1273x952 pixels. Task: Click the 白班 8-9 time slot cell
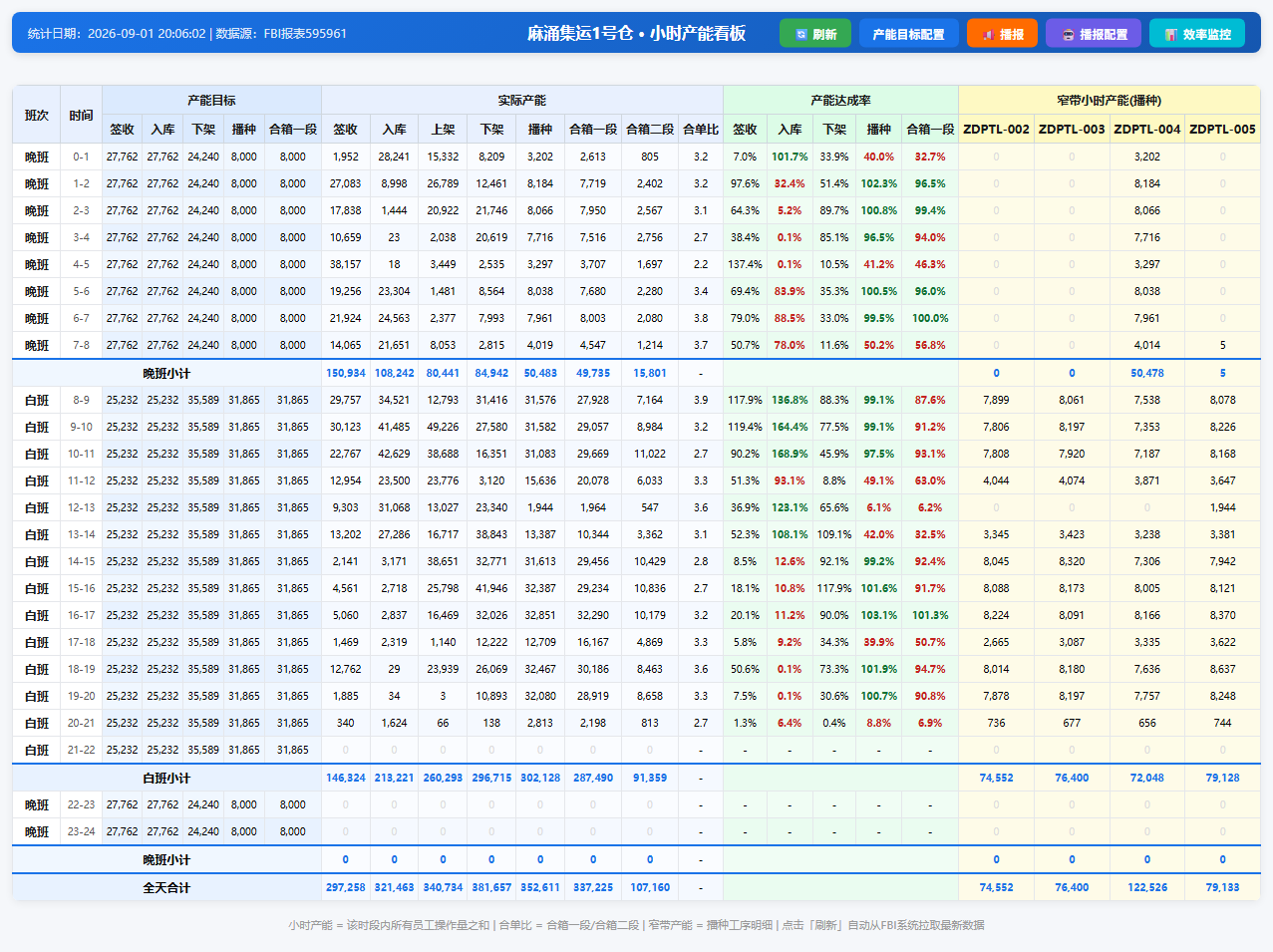click(81, 400)
